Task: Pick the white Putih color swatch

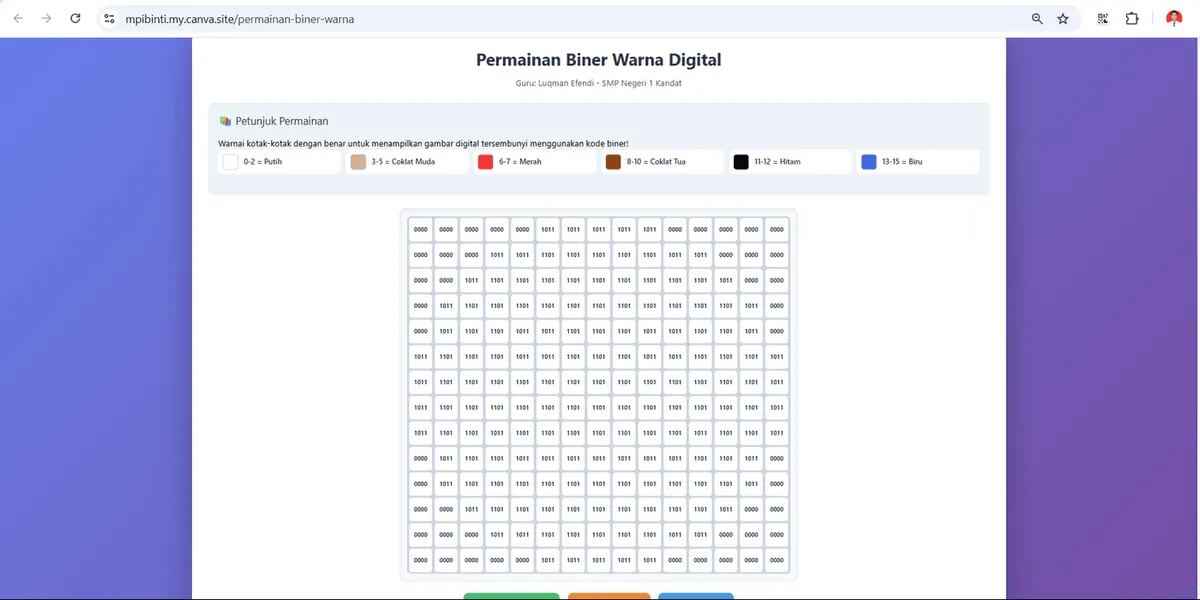Action: coord(231,162)
